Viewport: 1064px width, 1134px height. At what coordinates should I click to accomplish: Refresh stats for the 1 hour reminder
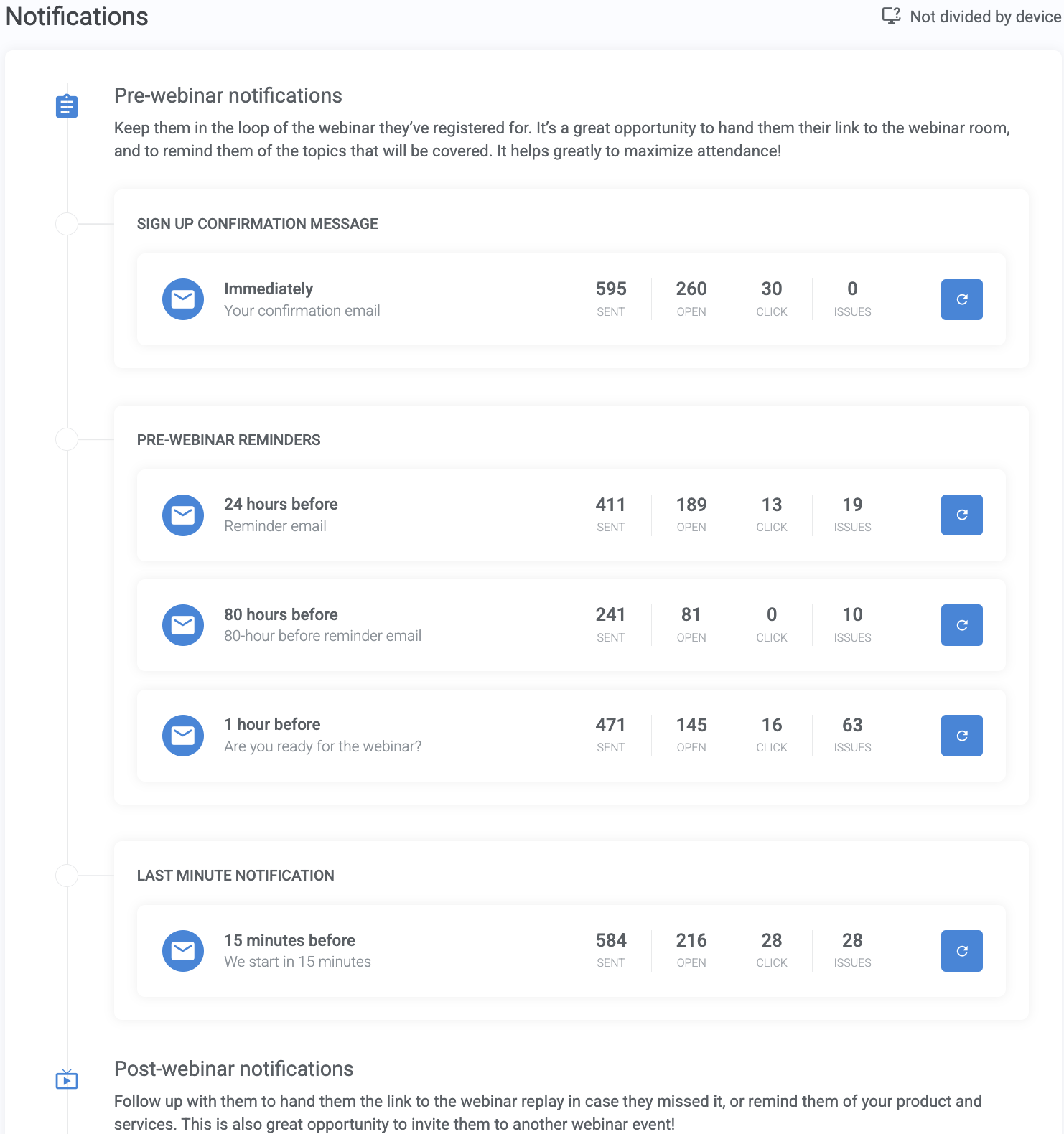(961, 736)
